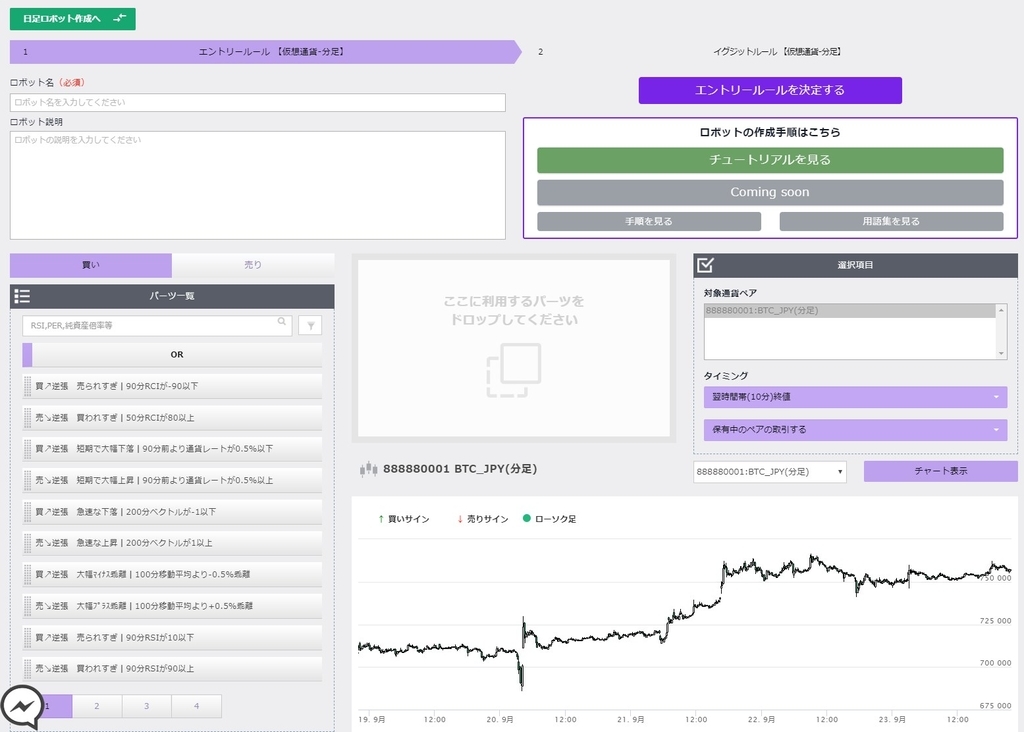Click the チュートリアルを見る button
Viewport: 1024px width, 732px height.
770,160
